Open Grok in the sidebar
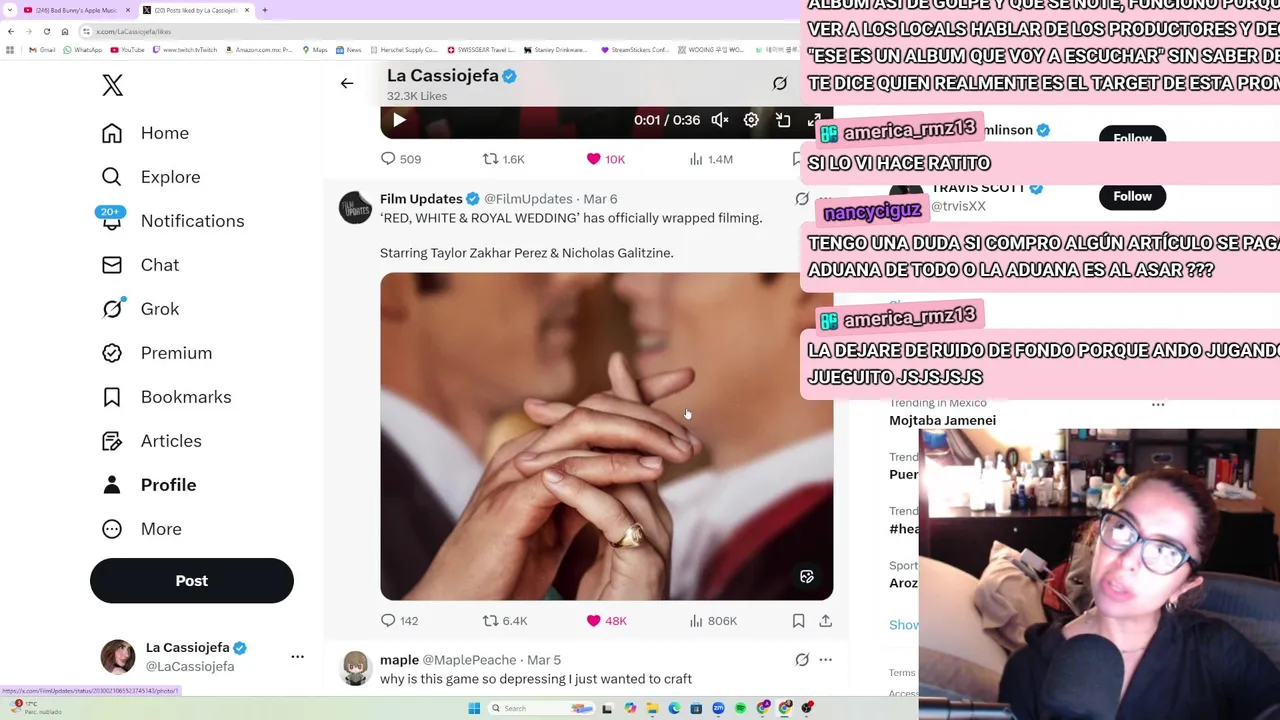Screen dimensions: 1280x720 (140, 309)
